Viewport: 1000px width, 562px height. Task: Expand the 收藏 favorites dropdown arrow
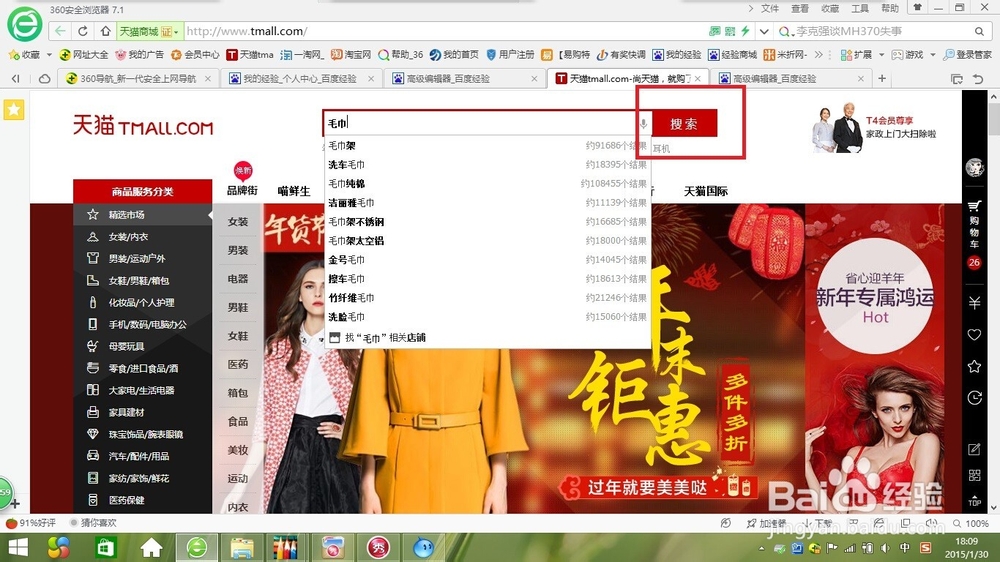coord(49,55)
